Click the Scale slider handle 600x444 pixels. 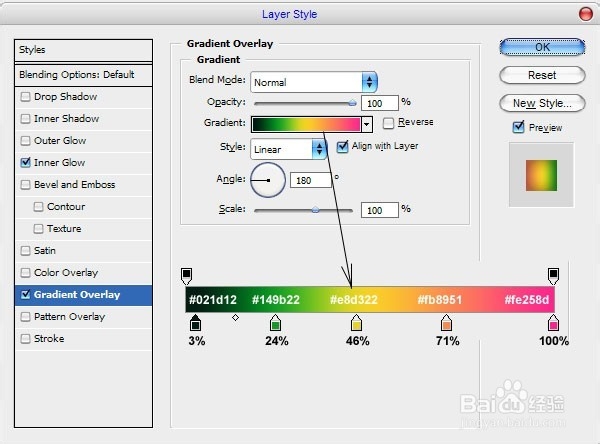coord(315,210)
